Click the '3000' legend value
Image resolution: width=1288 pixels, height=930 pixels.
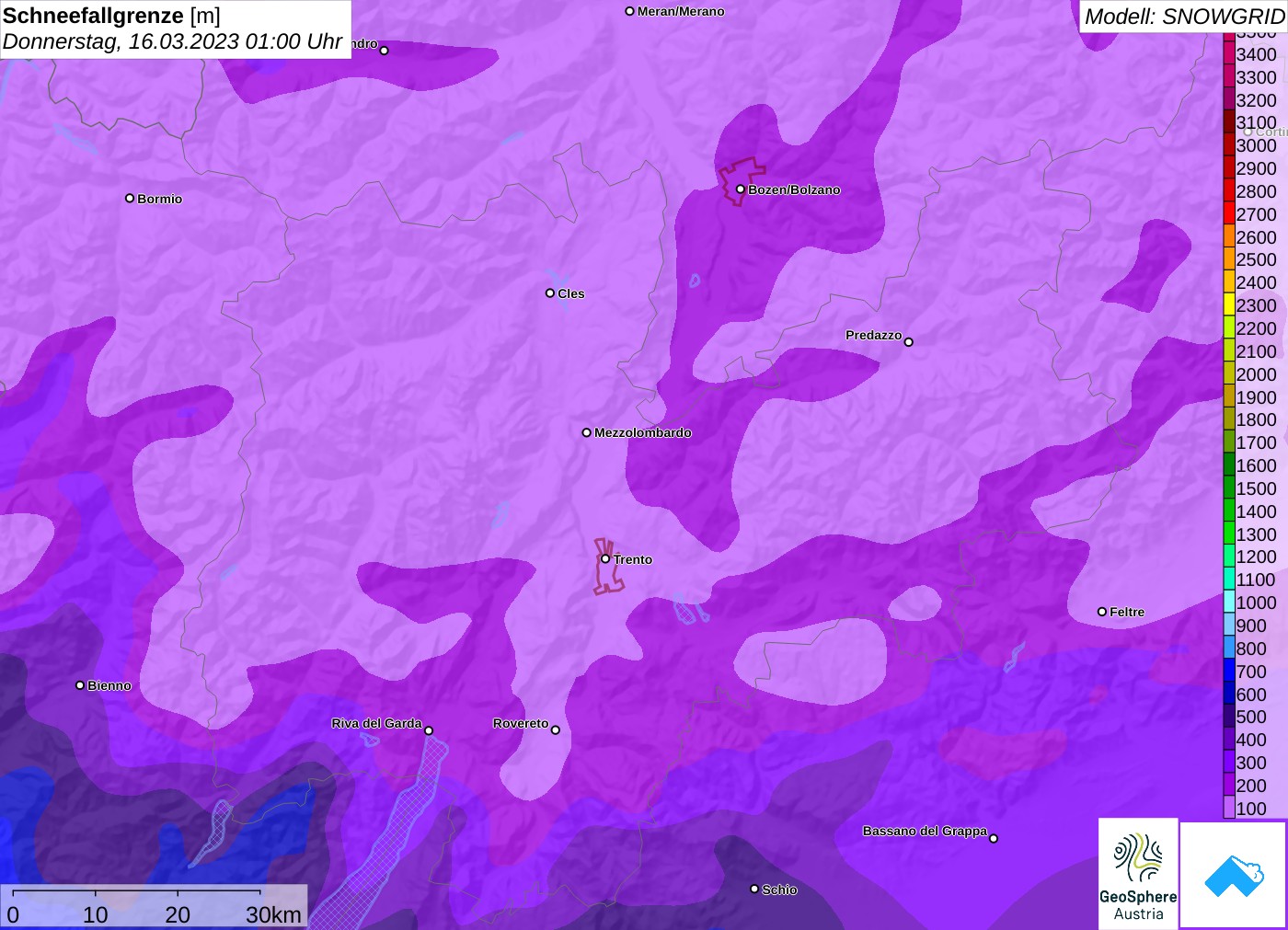point(1257,145)
